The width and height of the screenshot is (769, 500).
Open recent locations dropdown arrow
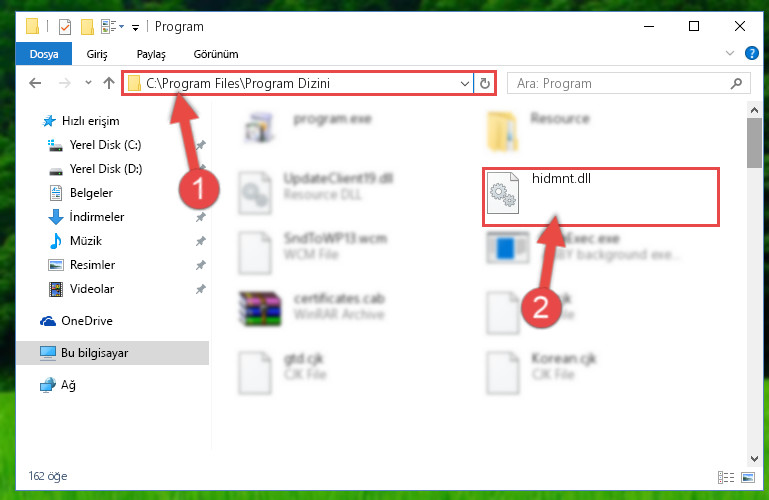88,83
